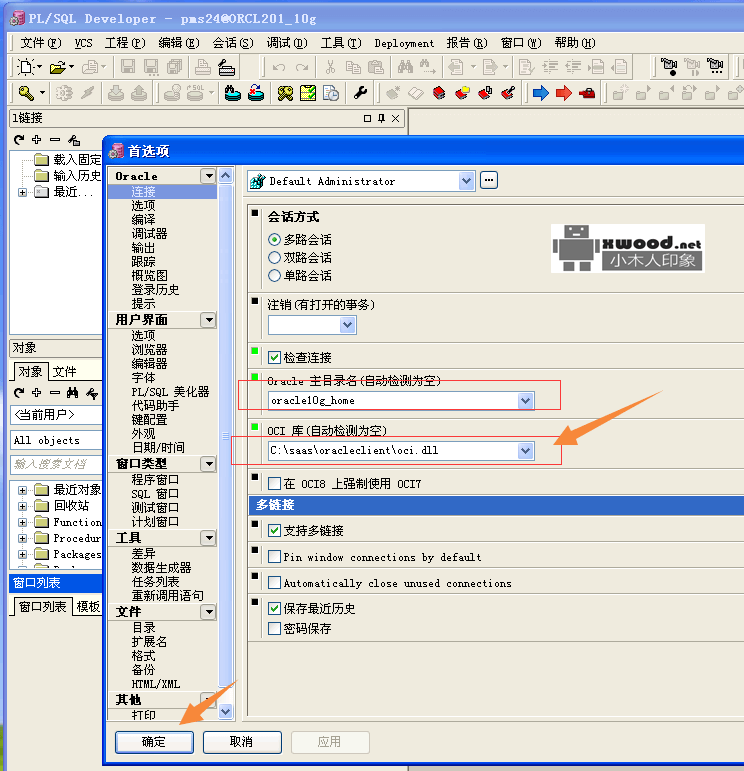Image resolution: width=744 pixels, height=771 pixels.
Task: Click the blue right arrow icon
Action: coord(540,93)
